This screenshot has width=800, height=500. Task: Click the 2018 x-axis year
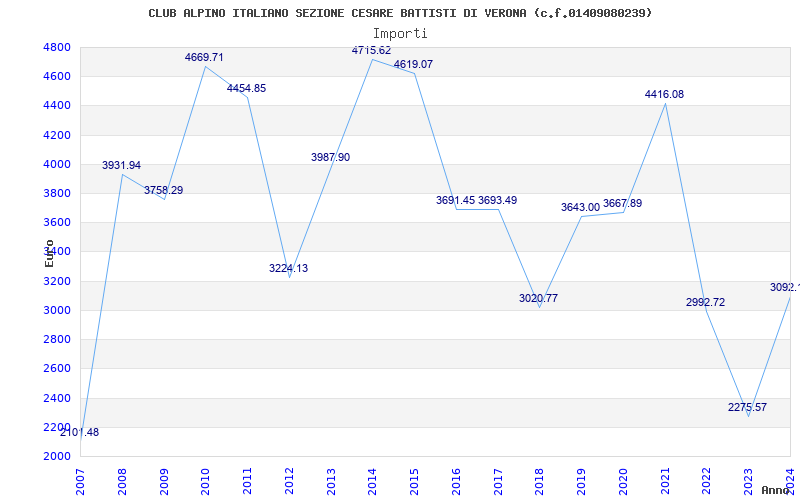pos(540,482)
